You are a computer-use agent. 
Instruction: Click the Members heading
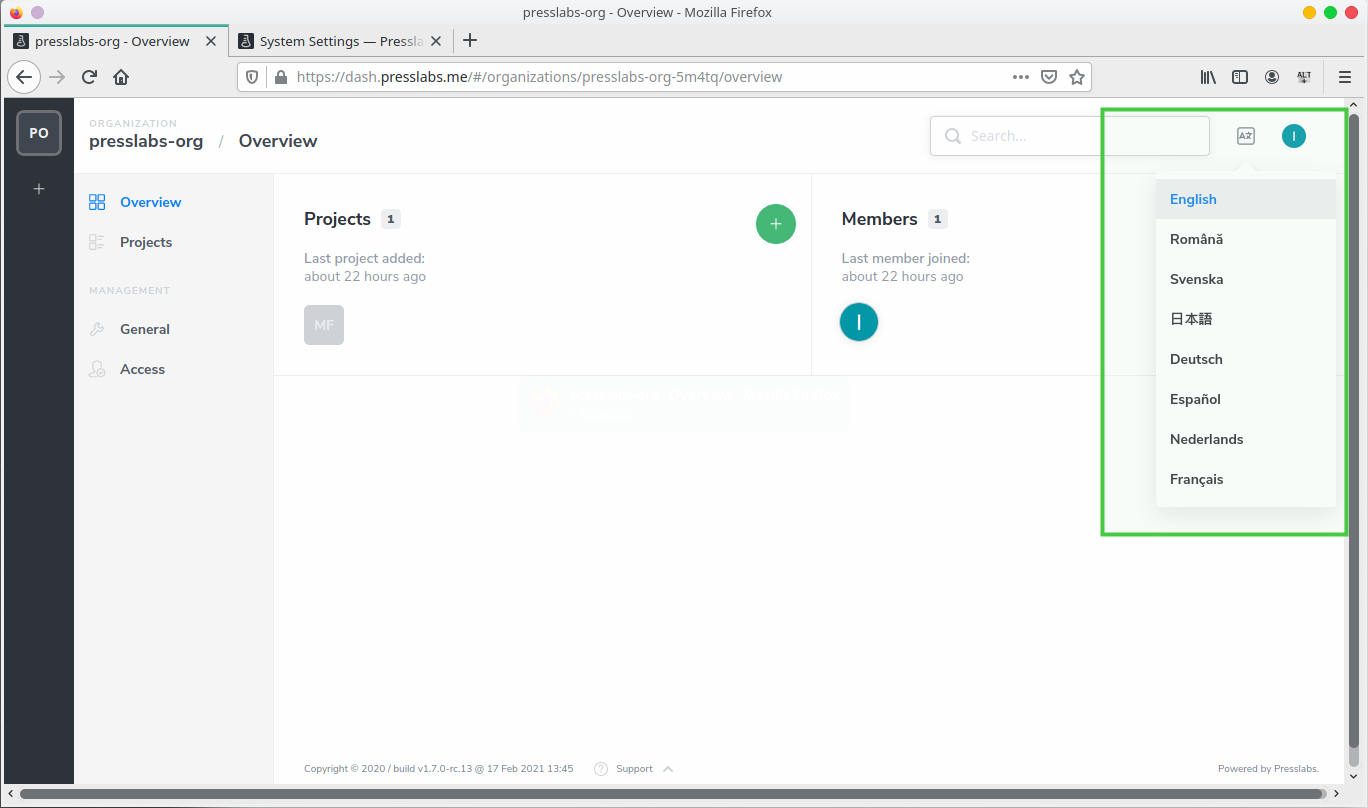[x=879, y=219]
